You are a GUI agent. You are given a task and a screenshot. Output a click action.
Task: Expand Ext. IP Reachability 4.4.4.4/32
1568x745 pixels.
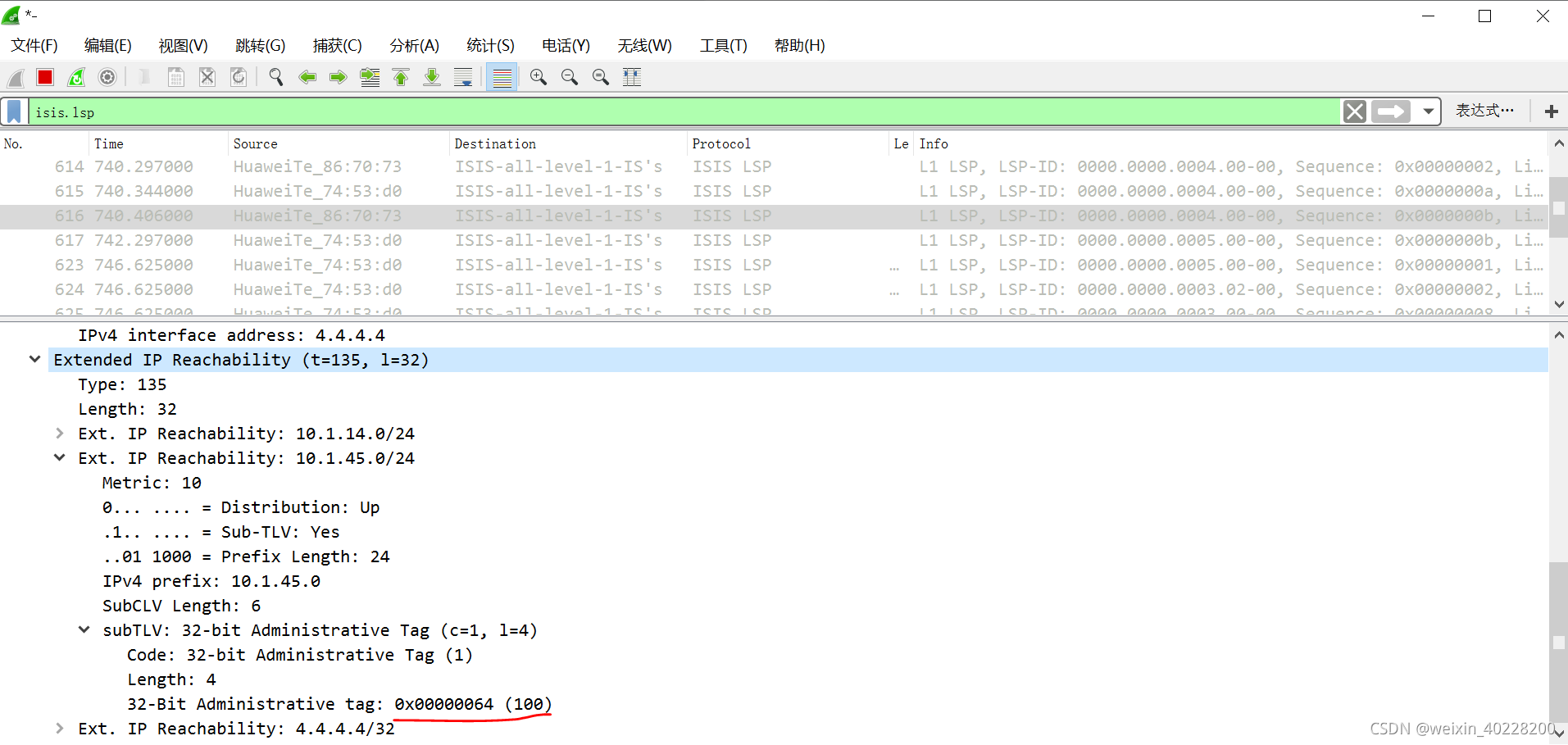pos(59,728)
